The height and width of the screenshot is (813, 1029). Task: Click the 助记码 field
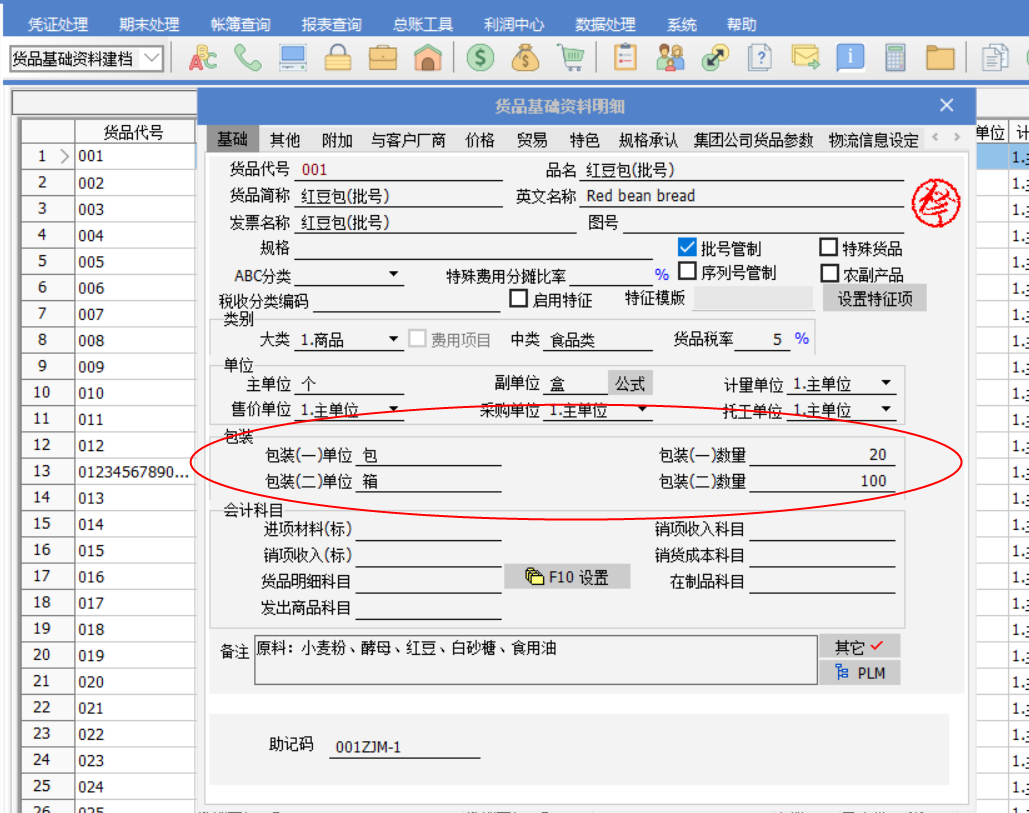pyautogui.click(x=404, y=747)
